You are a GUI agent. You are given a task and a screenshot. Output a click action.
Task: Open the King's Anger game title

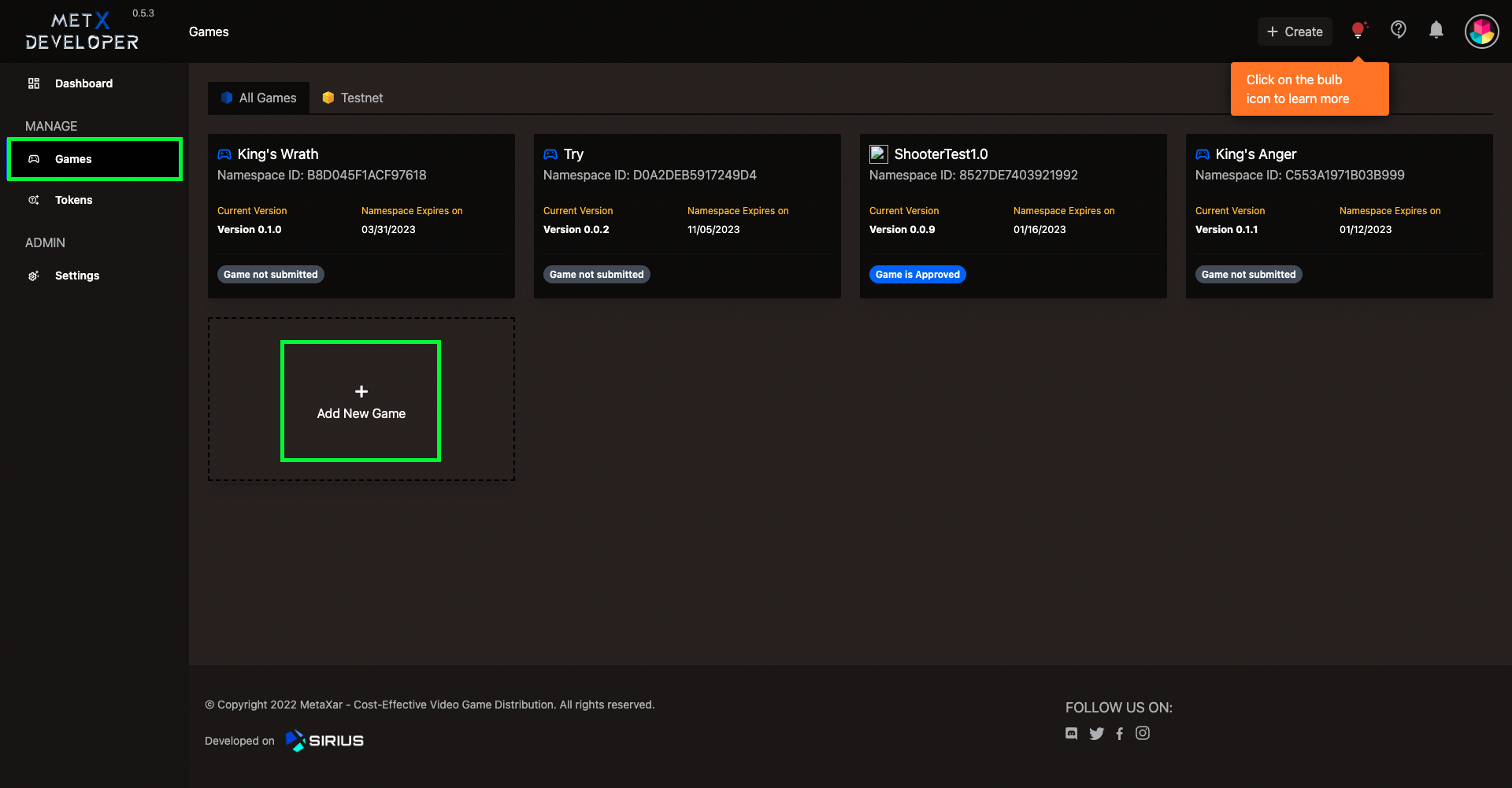pyautogui.click(x=1256, y=154)
